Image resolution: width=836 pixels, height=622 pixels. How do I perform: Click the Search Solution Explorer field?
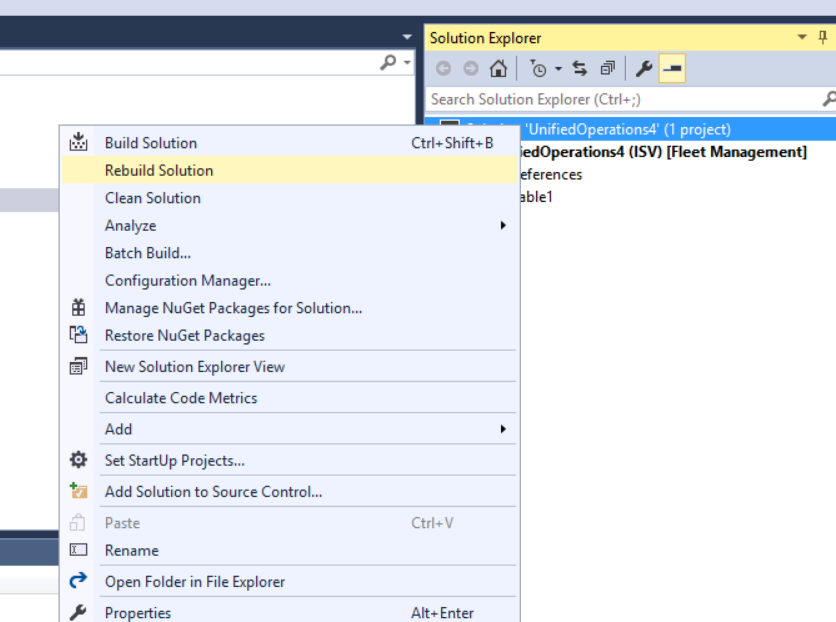(600, 99)
